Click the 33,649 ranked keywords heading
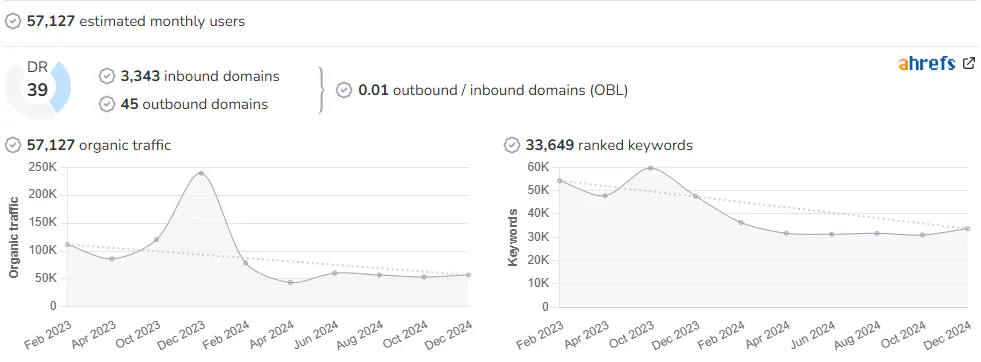The height and width of the screenshot is (362, 981). (x=609, y=145)
